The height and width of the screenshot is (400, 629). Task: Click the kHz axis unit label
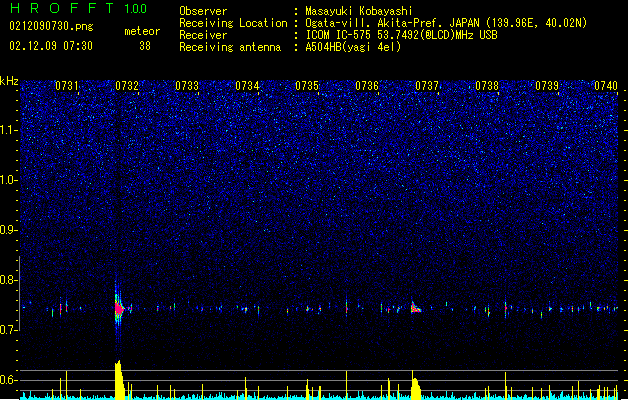pyautogui.click(x=9, y=81)
